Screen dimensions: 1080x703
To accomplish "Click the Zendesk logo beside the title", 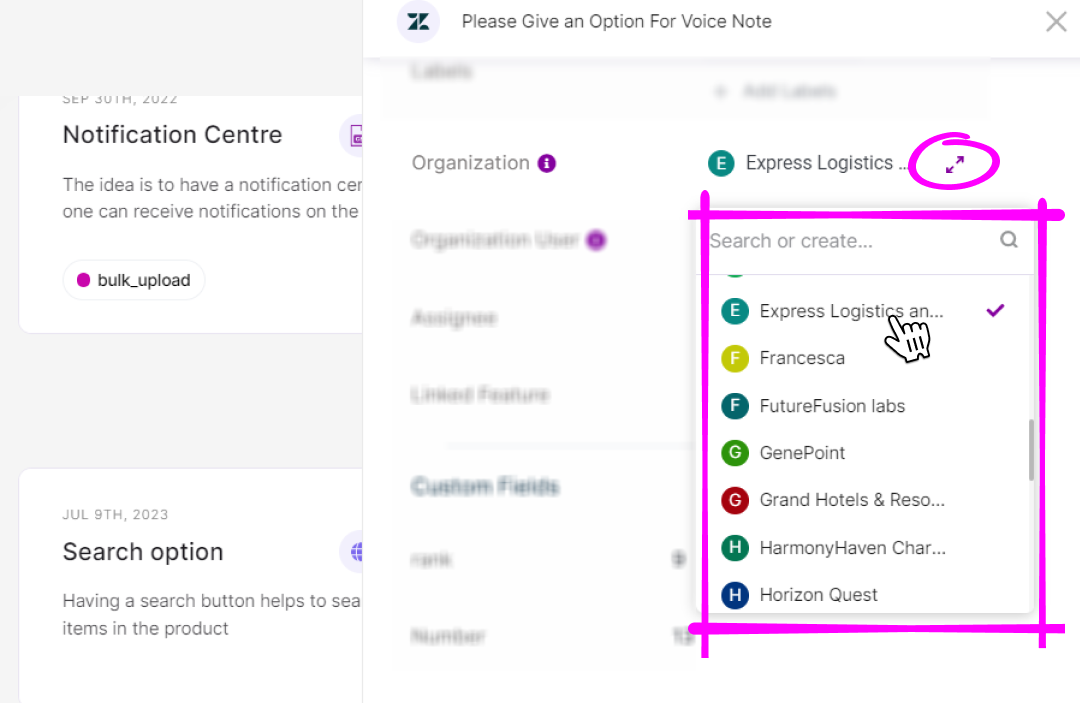I will click(418, 21).
